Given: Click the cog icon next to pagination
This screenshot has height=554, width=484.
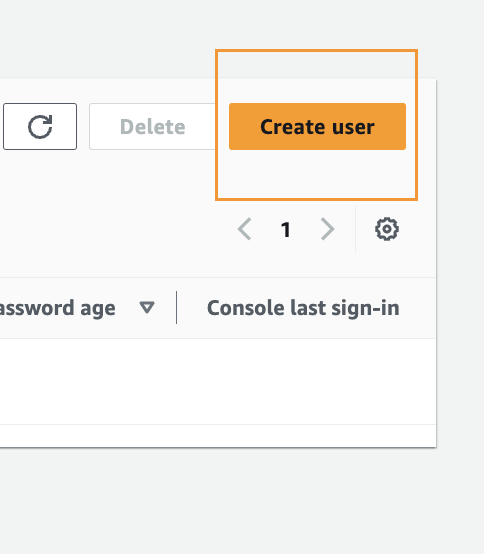Looking at the screenshot, I should coord(387,229).
